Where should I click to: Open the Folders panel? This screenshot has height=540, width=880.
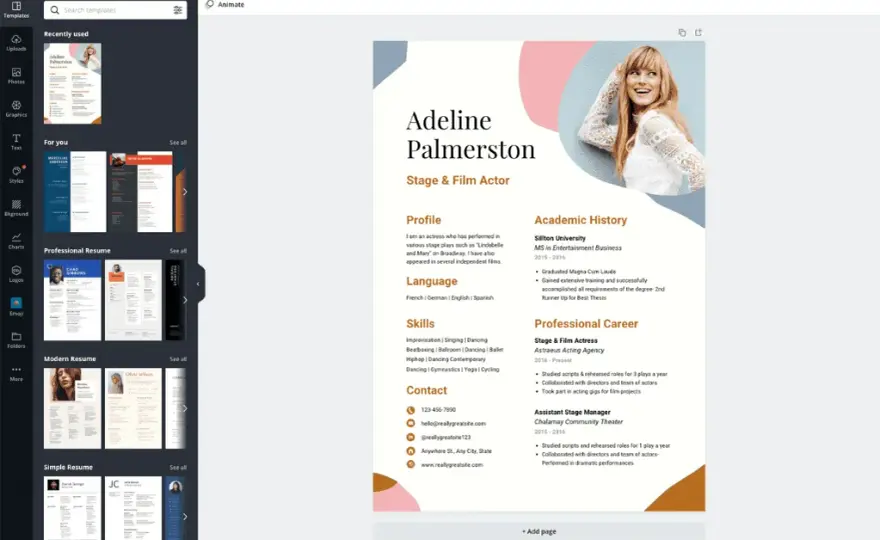click(16, 340)
